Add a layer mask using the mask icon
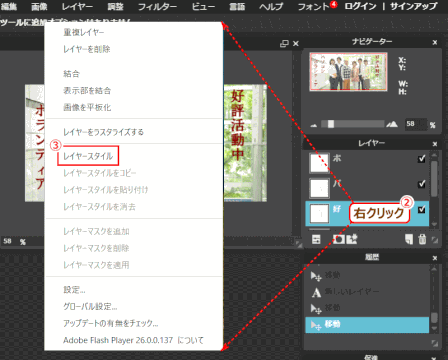 coord(339,239)
